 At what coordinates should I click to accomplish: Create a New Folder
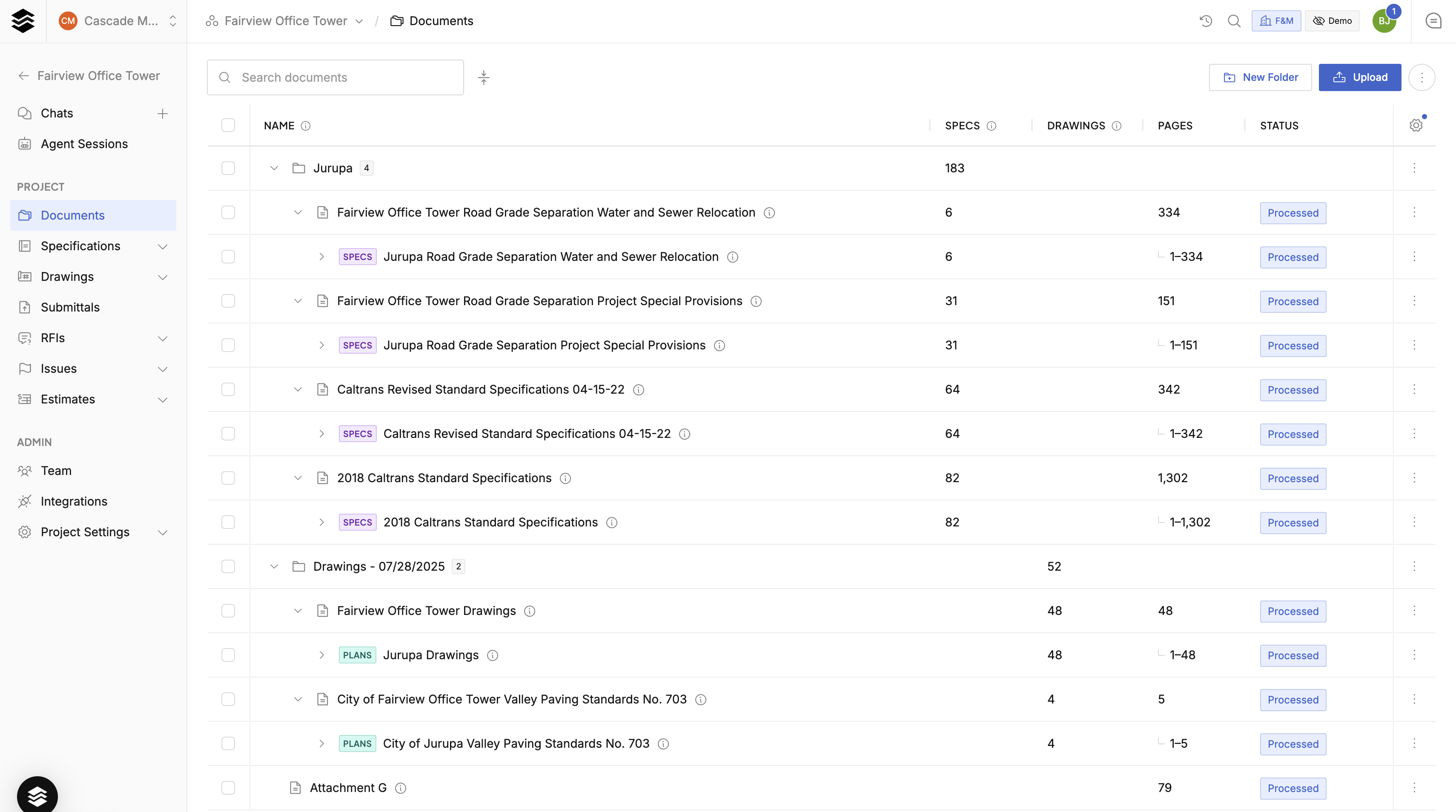click(x=1260, y=77)
